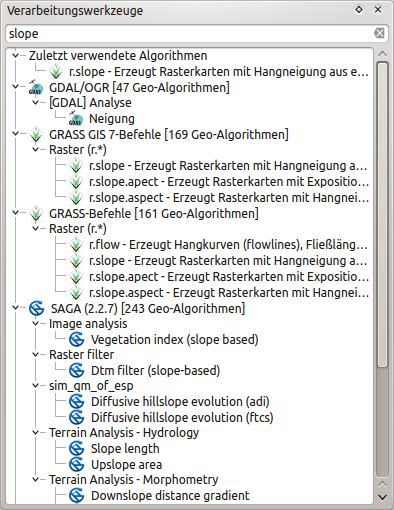Click the Terrain Analysis - Hydrology label

click(124, 433)
